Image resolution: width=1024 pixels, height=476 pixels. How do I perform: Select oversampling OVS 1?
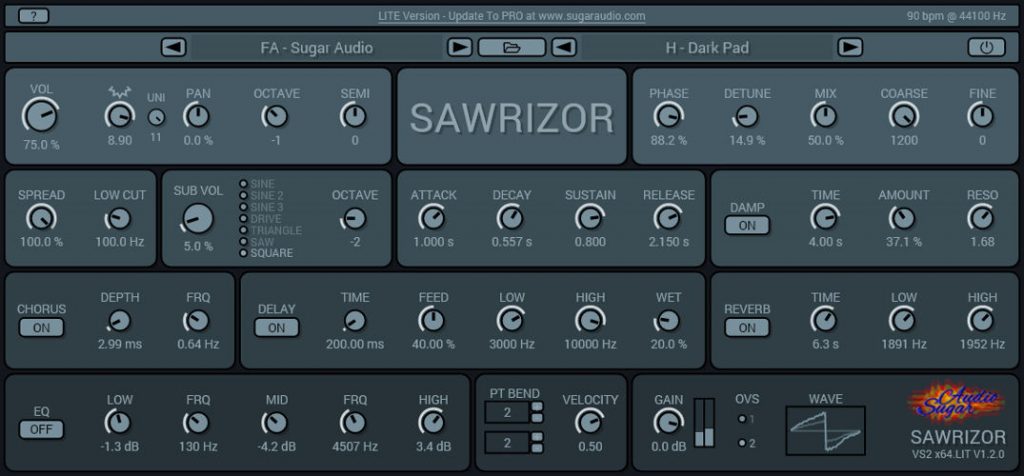pyautogui.click(x=742, y=419)
